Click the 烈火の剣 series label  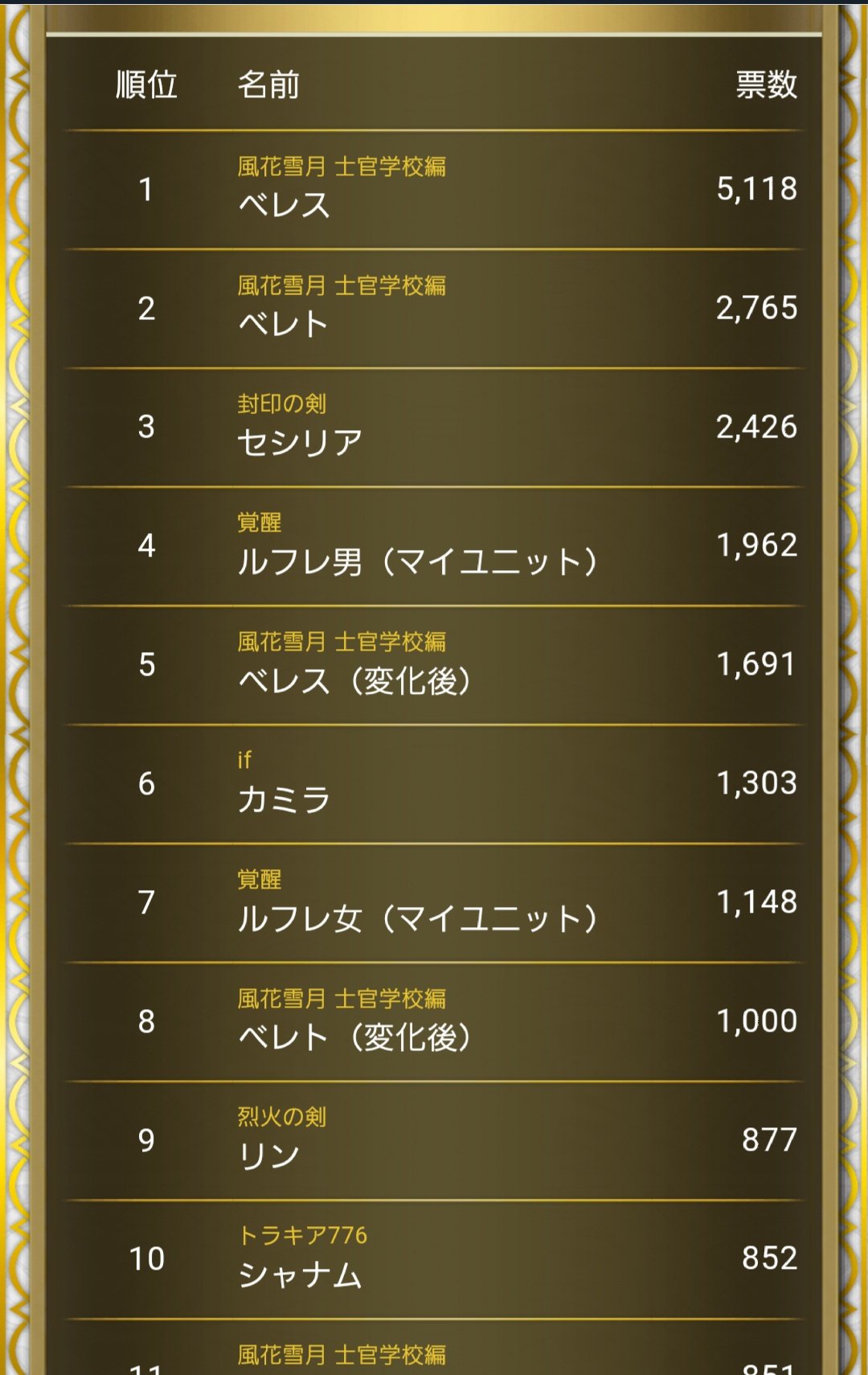point(281,1117)
